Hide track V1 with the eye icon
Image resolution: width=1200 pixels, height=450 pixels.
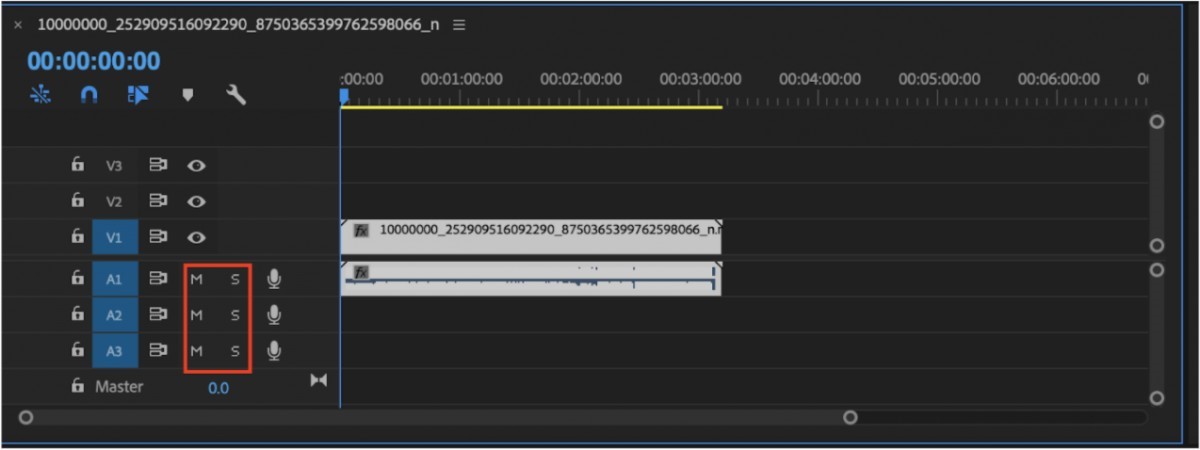click(x=197, y=237)
